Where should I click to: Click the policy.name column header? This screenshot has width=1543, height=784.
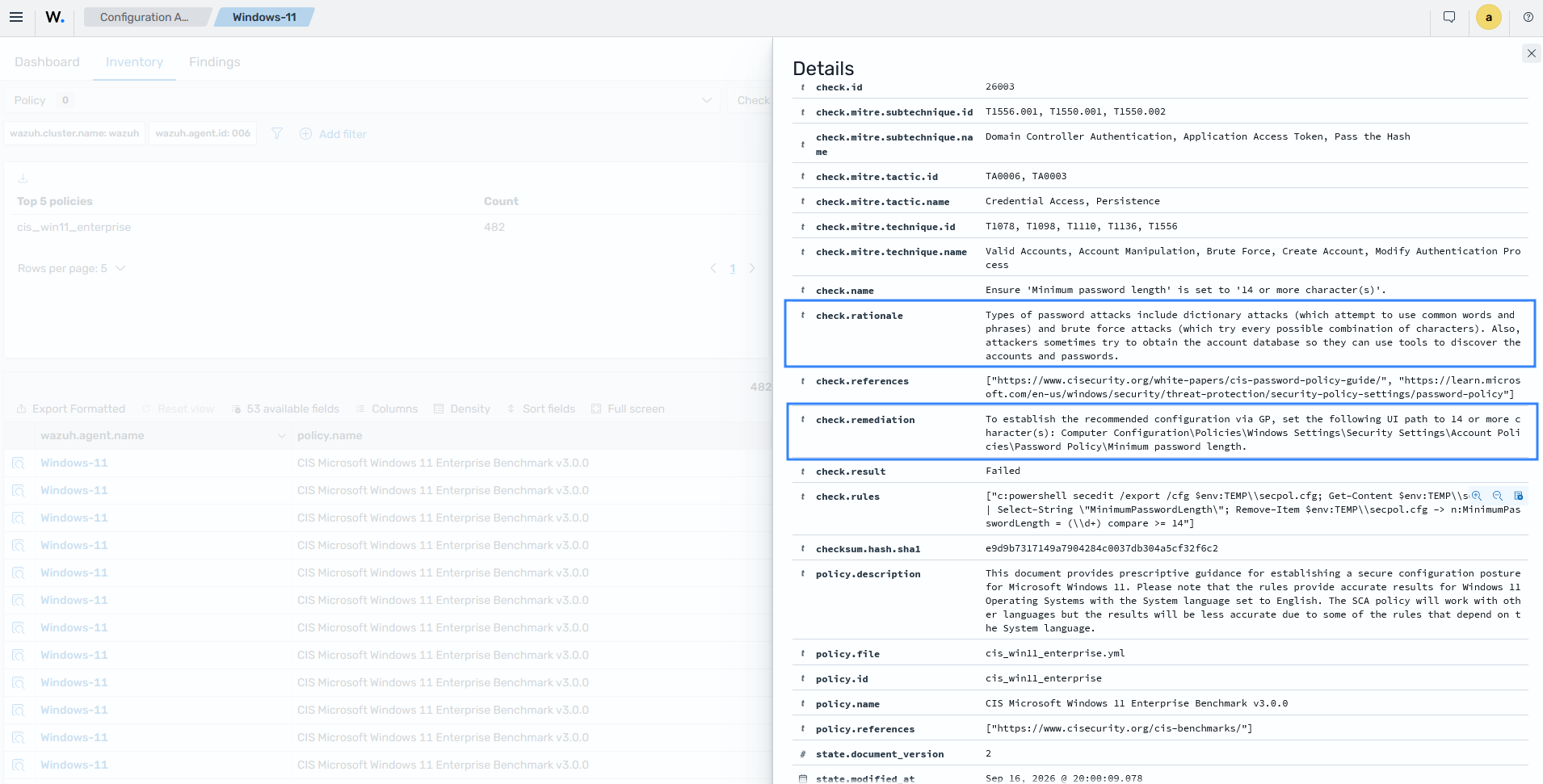330,435
